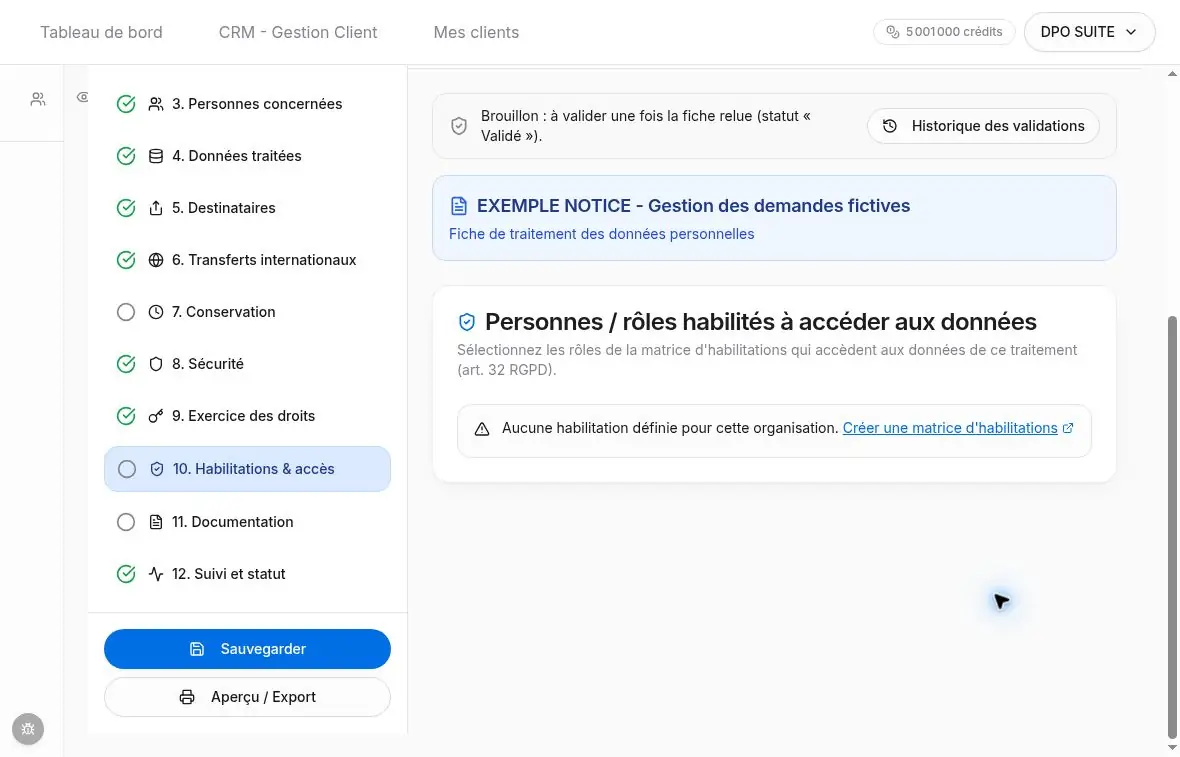Click the Brouillon status message text
The height and width of the screenshot is (757, 1180).
tap(646, 126)
